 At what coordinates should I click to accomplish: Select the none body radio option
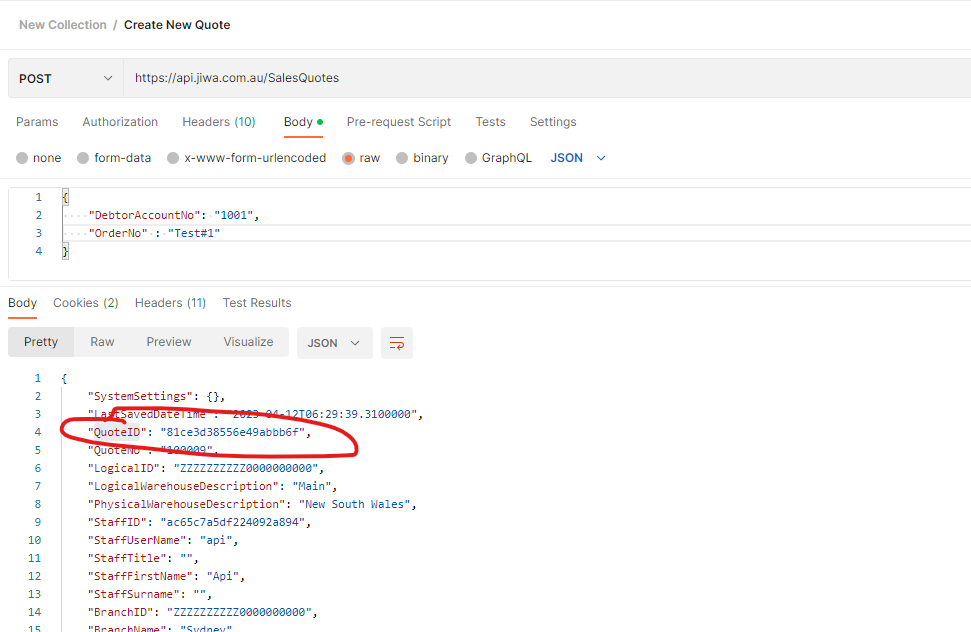[22, 158]
